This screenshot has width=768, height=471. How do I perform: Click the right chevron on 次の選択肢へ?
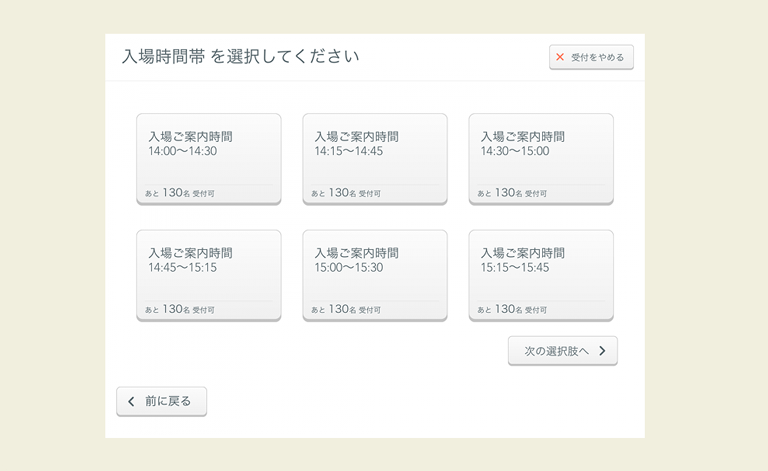coord(602,351)
